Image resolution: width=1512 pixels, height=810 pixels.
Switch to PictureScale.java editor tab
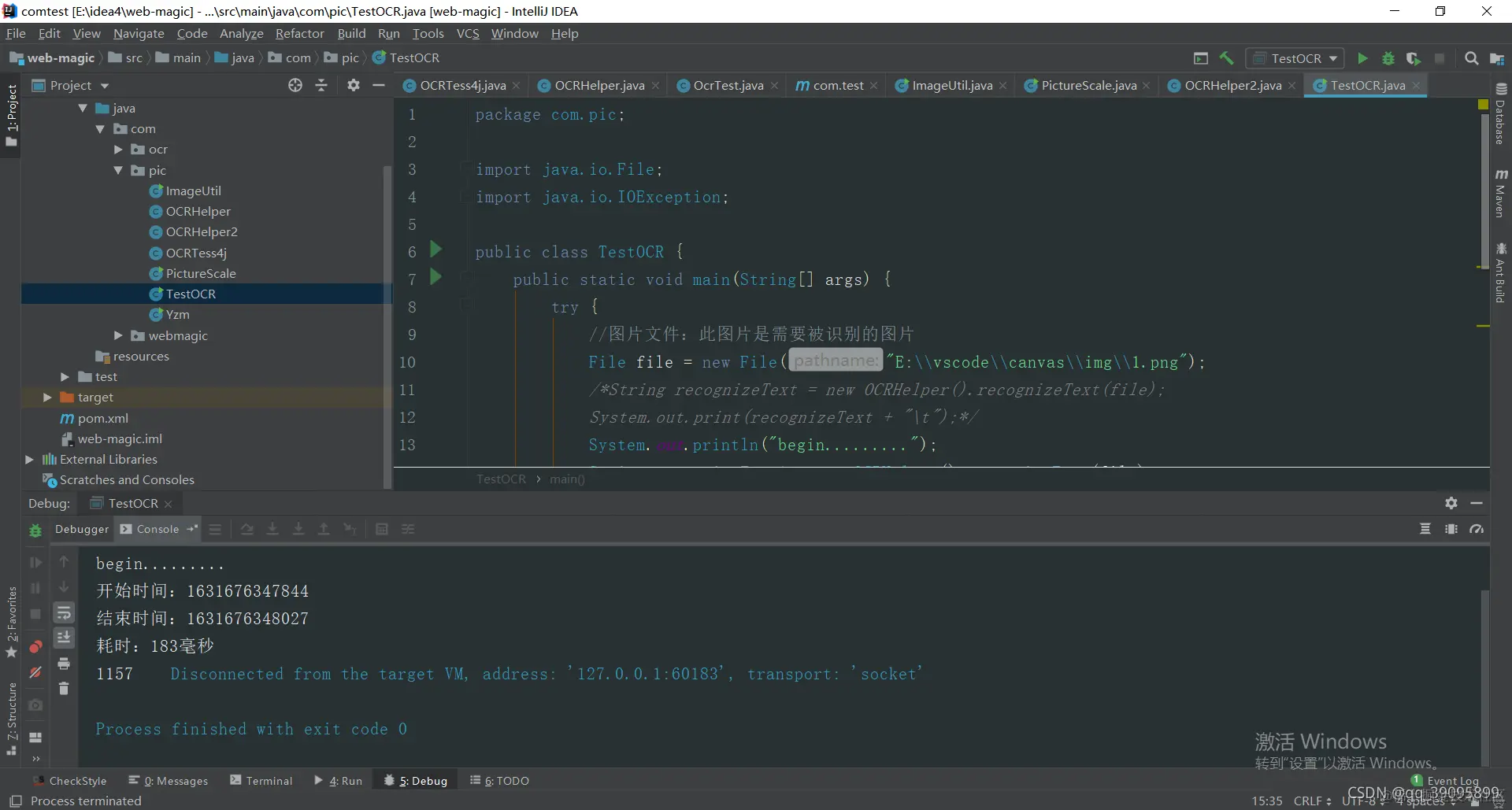tap(1088, 85)
